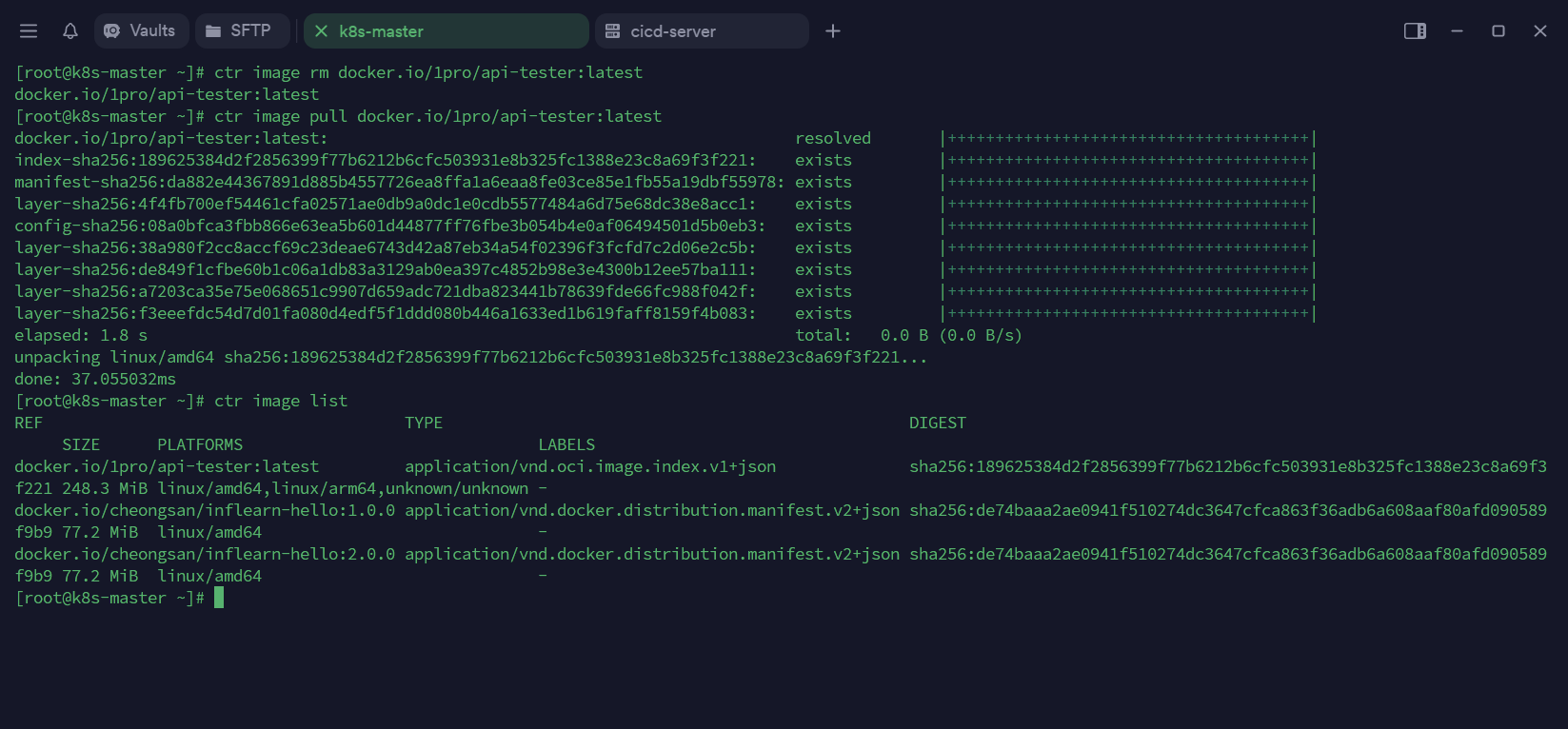Image resolution: width=1568 pixels, height=729 pixels.
Task: Click the terminal cursor at the last prompt
Action: pyautogui.click(x=219, y=598)
